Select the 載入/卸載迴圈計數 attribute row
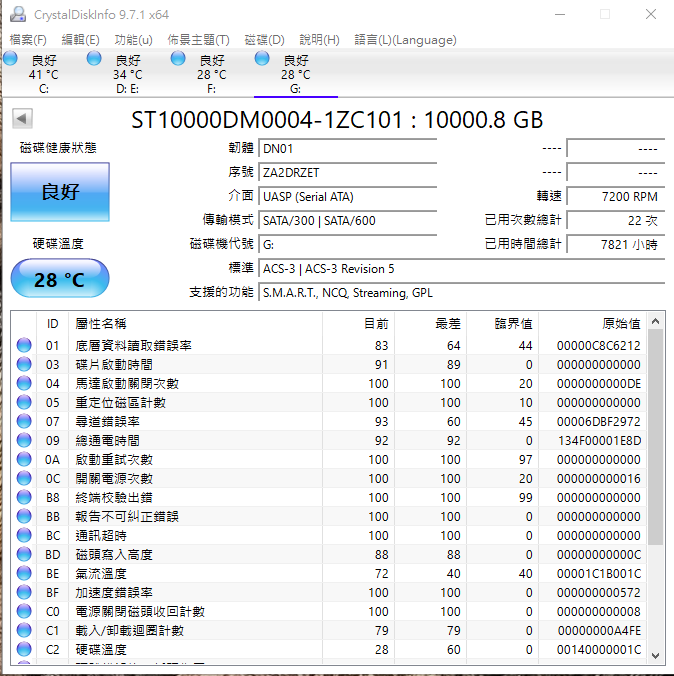 point(329,630)
